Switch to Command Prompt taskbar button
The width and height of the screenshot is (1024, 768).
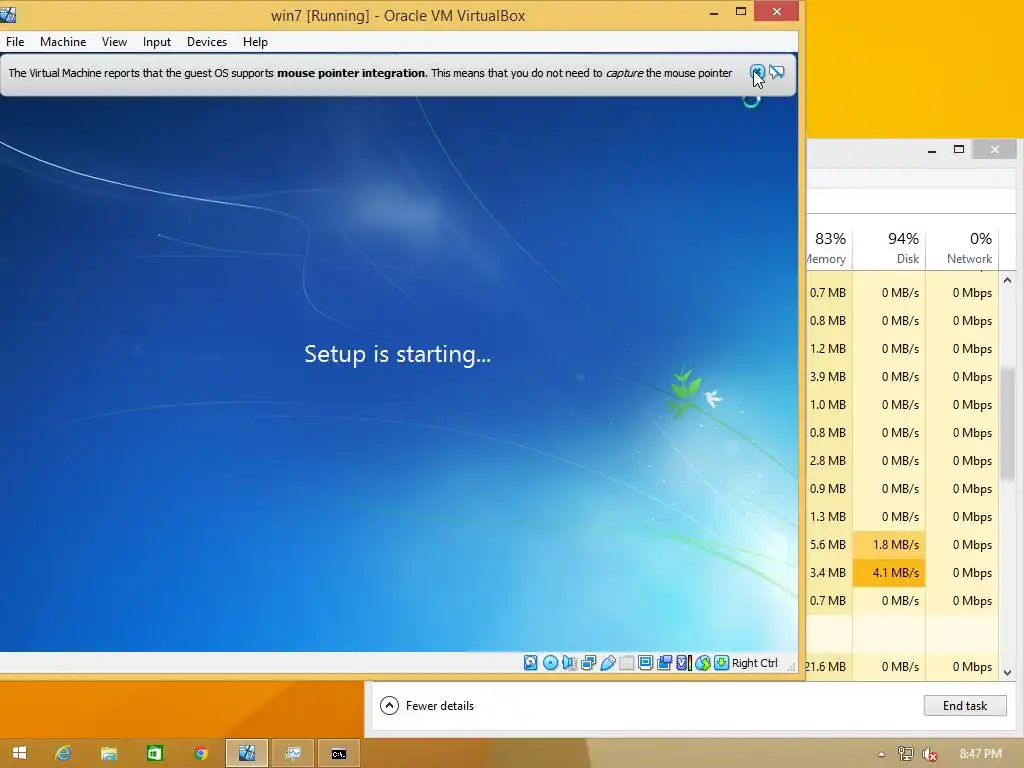[x=339, y=753]
